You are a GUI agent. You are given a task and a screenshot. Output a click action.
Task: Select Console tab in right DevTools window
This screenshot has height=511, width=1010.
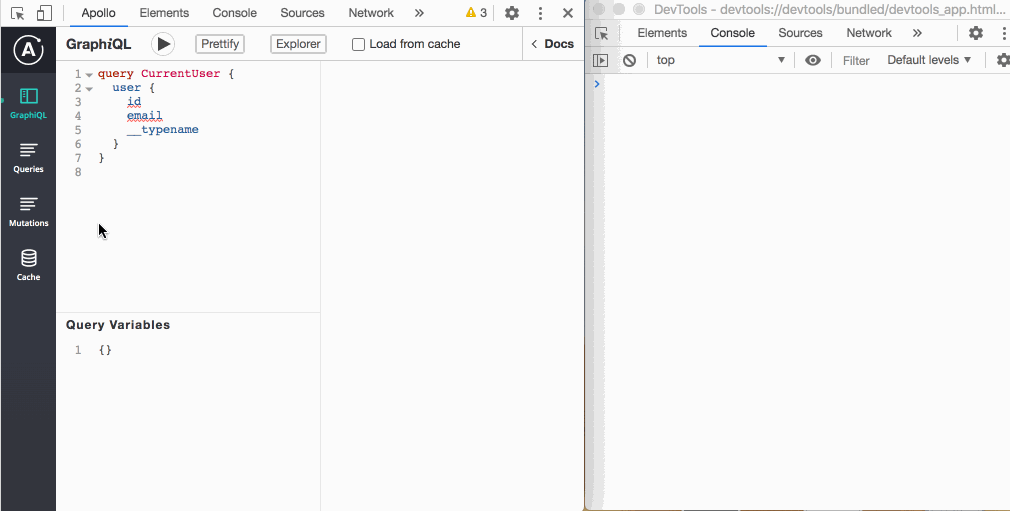pyautogui.click(x=732, y=33)
